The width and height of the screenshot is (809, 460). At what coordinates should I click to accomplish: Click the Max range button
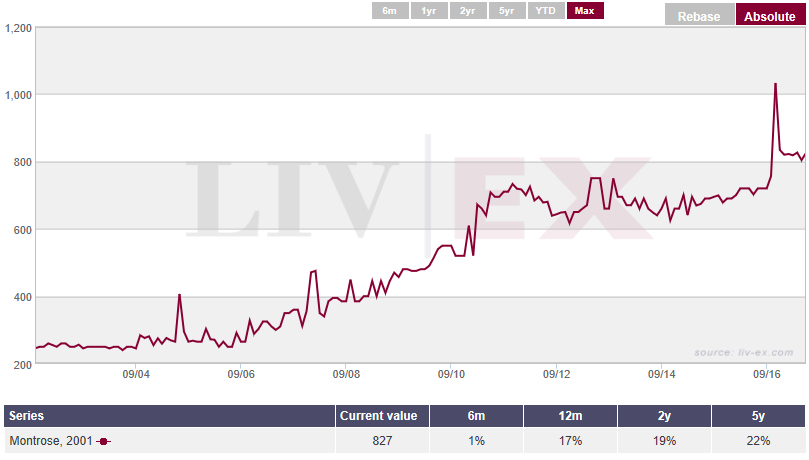click(x=585, y=11)
